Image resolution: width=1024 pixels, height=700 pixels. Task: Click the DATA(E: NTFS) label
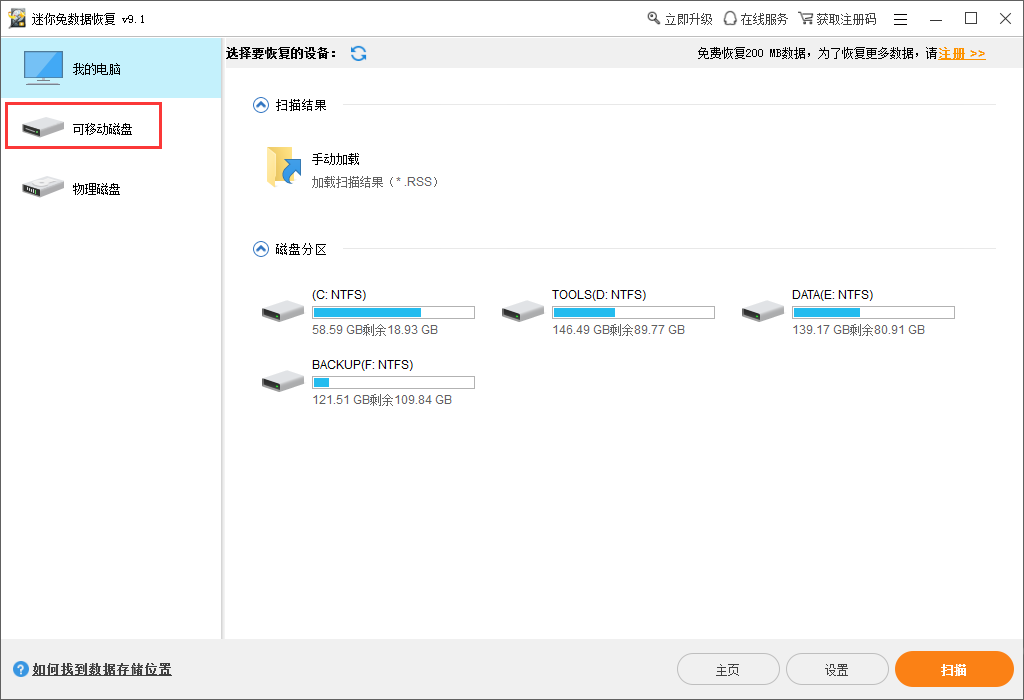(833, 295)
